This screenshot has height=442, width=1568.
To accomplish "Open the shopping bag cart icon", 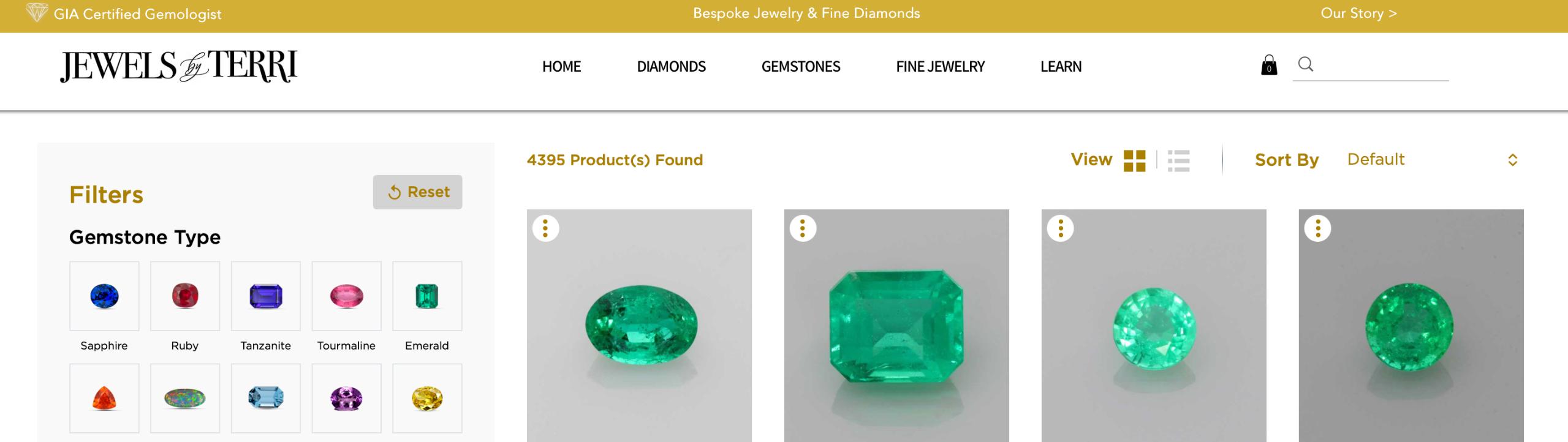I will (x=1269, y=65).
